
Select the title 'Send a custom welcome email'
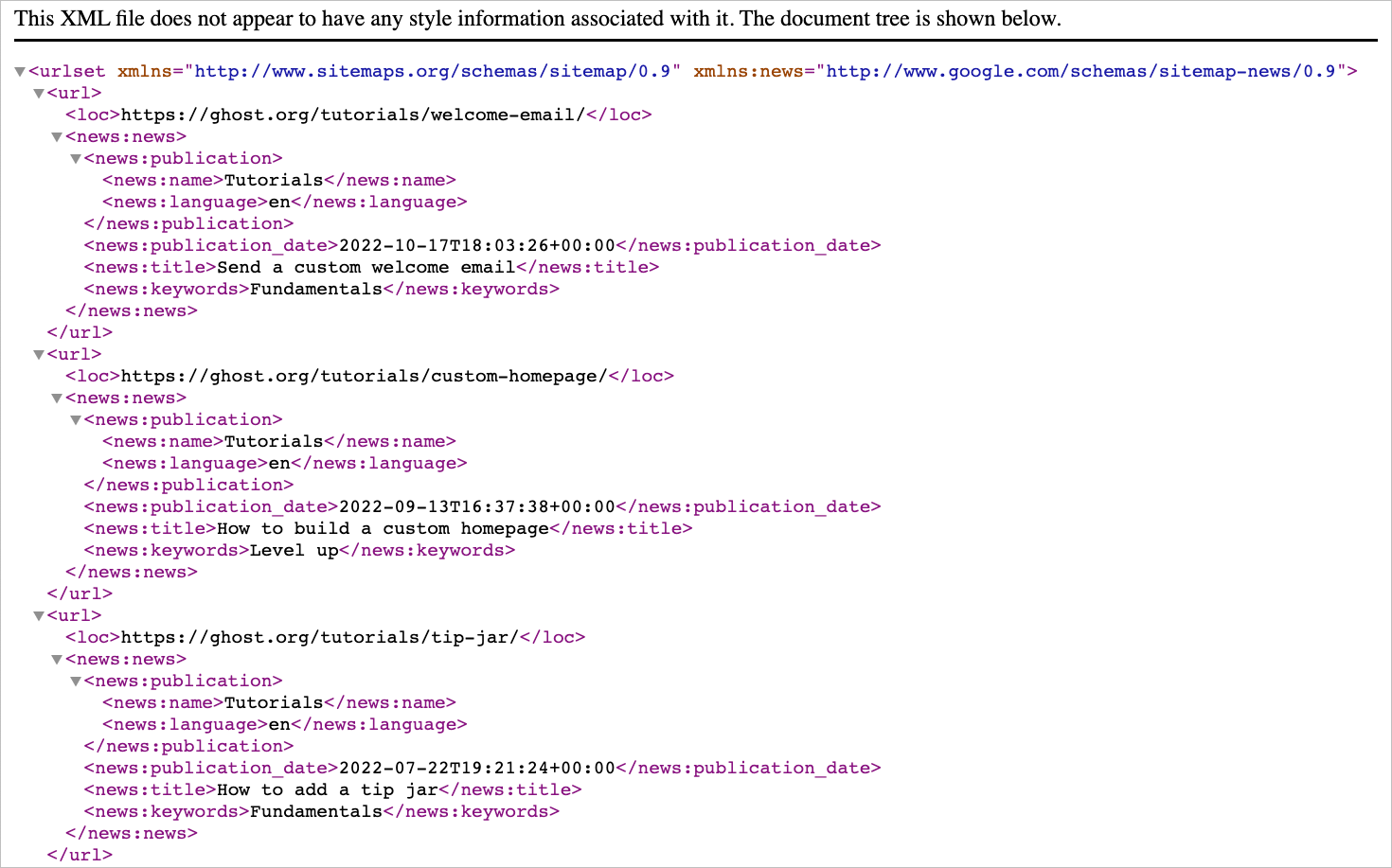pos(368,267)
